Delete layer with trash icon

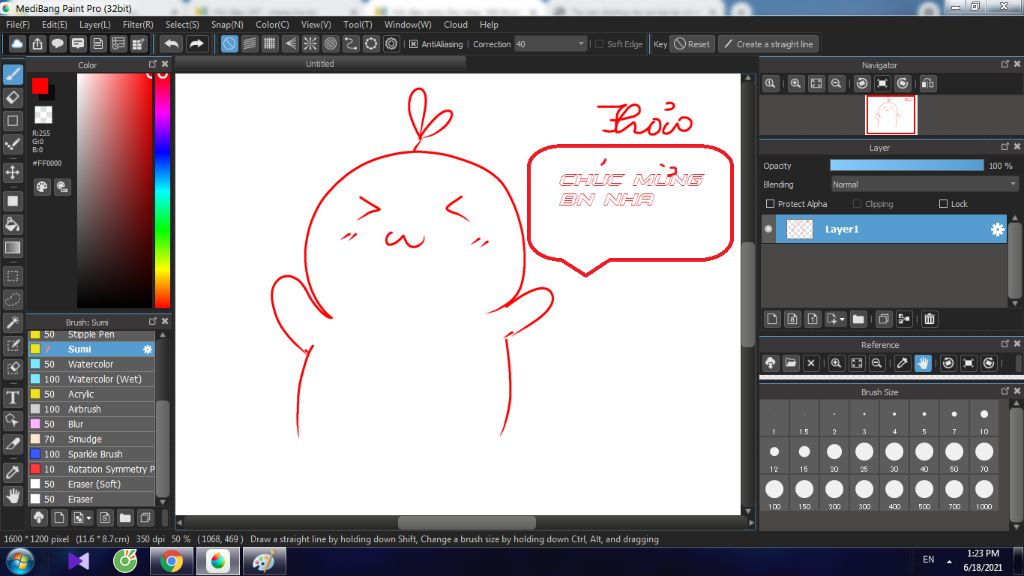pos(929,319)
